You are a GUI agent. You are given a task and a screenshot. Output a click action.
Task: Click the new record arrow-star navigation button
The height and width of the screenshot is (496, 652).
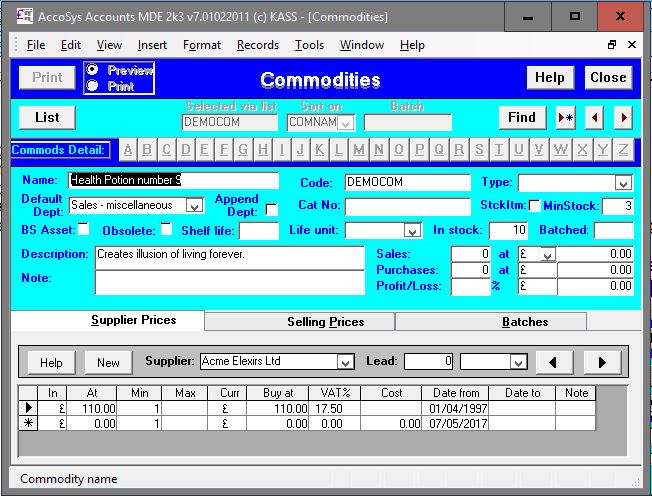566,118
